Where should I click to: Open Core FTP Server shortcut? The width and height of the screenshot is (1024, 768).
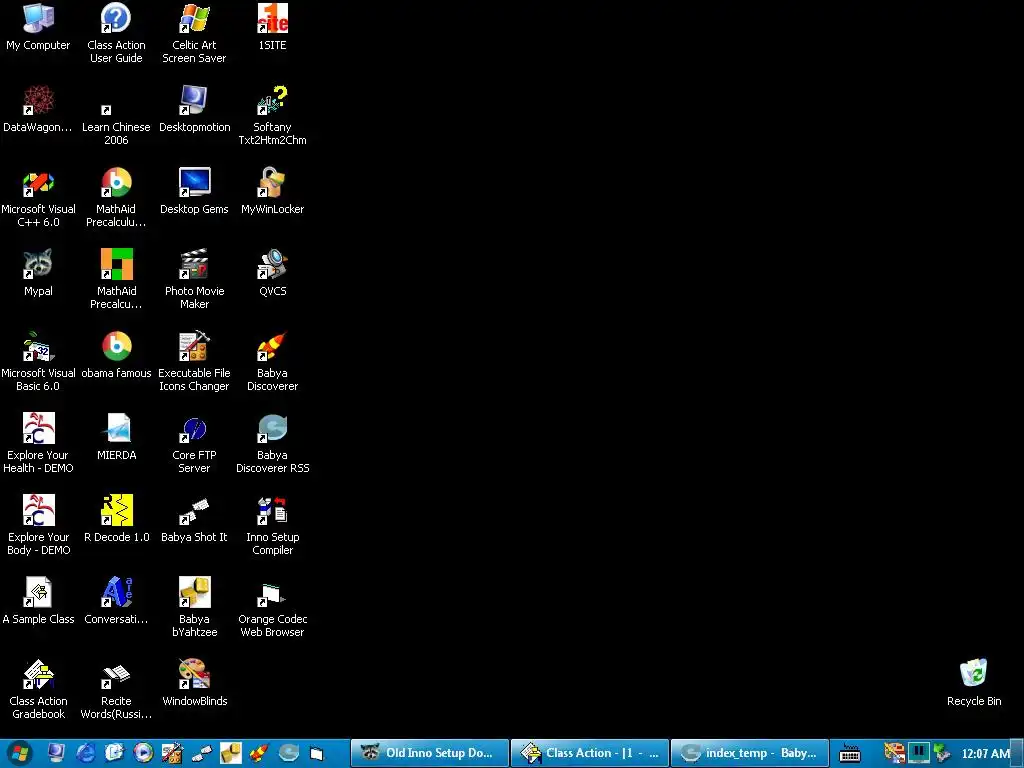coord(195,443)
